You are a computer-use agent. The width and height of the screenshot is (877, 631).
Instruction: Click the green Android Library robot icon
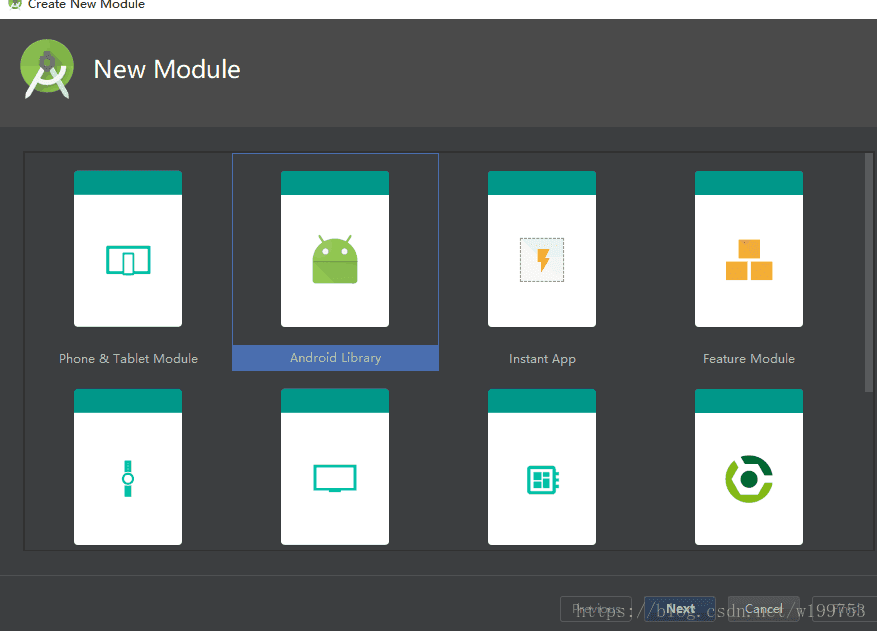click(x=335, y=260)
